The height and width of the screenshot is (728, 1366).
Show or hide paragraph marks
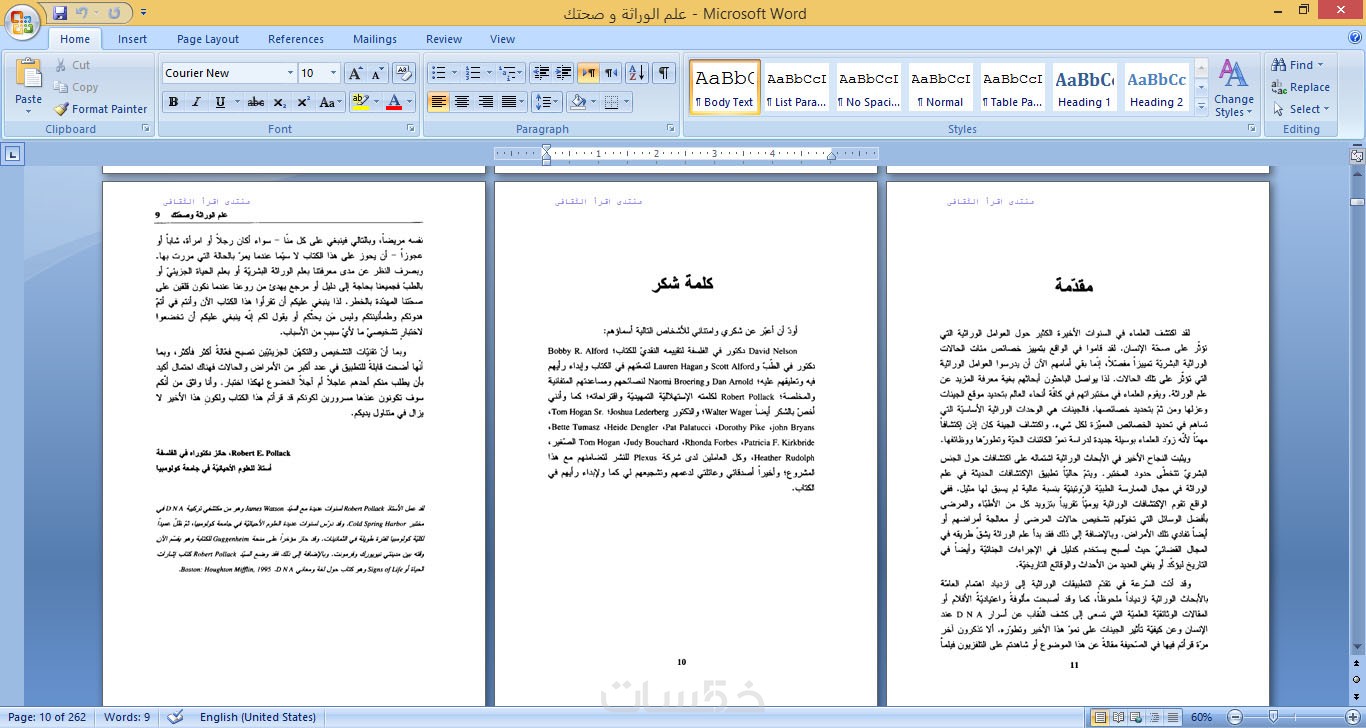pos(664,73)
